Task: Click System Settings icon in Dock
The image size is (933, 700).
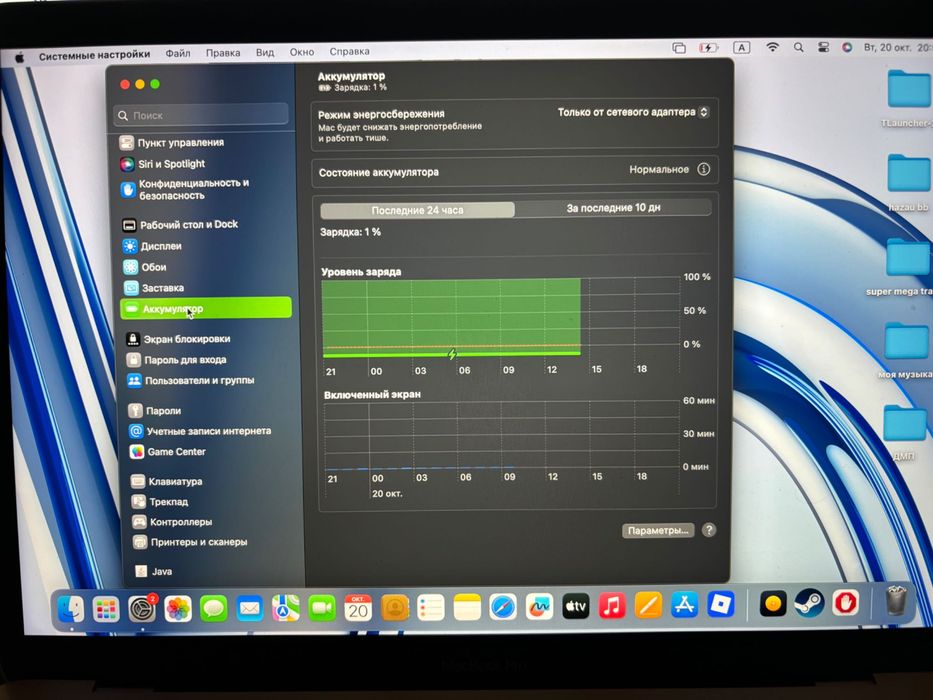Action: [142, 609]
